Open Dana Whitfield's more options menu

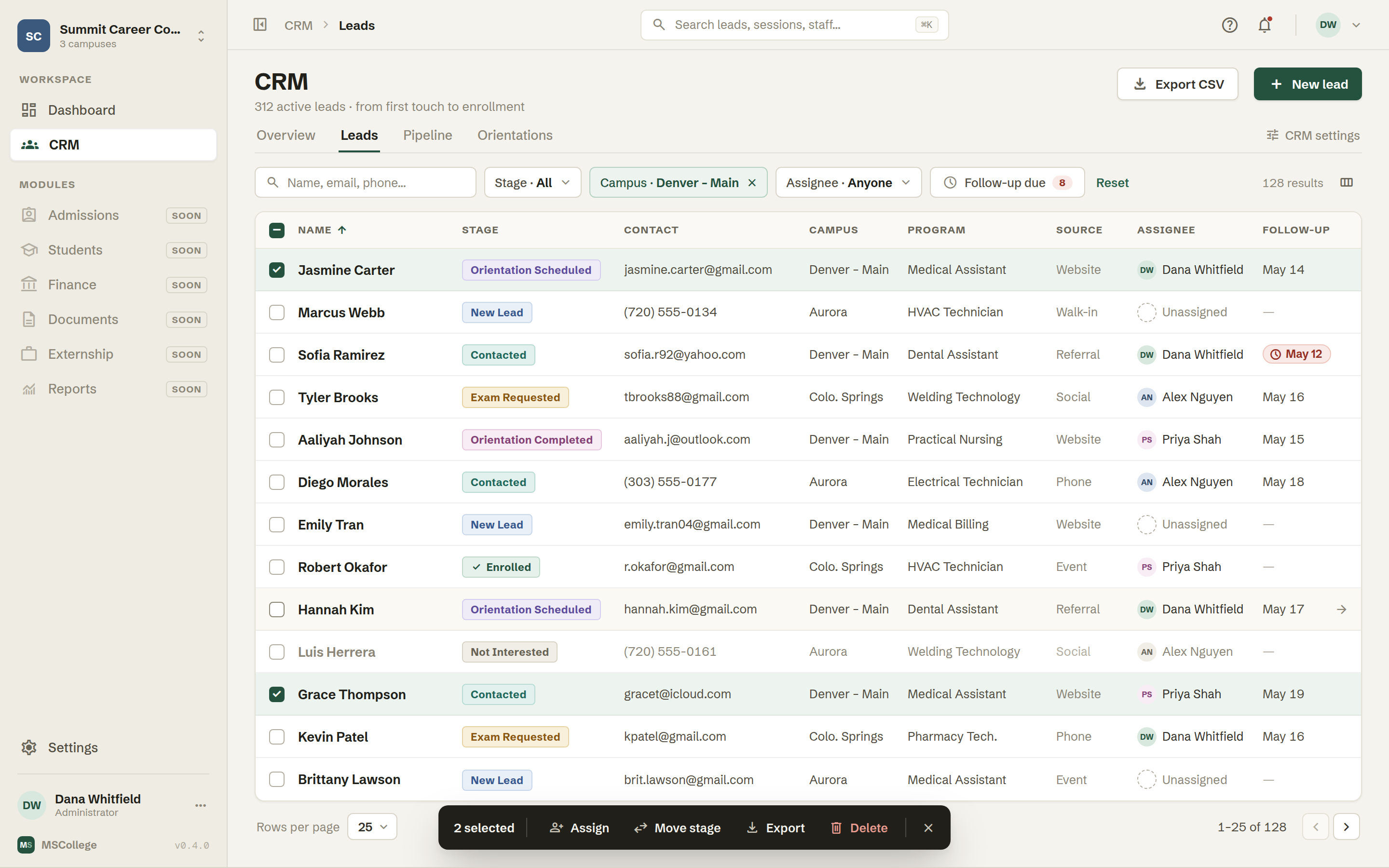click(200, 805)
